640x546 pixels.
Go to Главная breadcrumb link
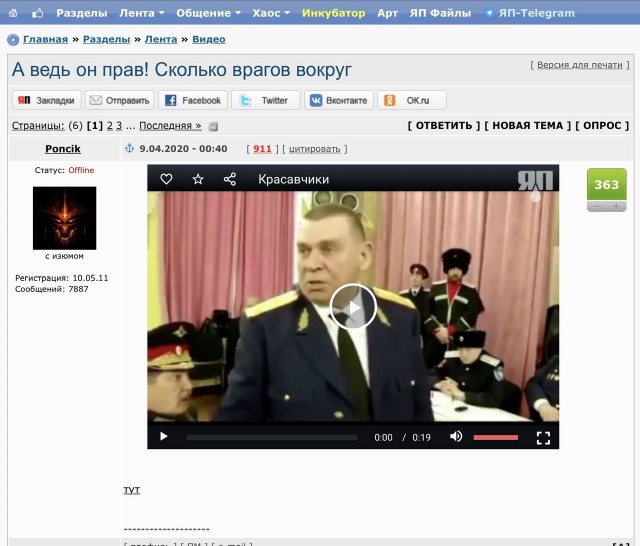pyautogui.click(x=45, y=39)
